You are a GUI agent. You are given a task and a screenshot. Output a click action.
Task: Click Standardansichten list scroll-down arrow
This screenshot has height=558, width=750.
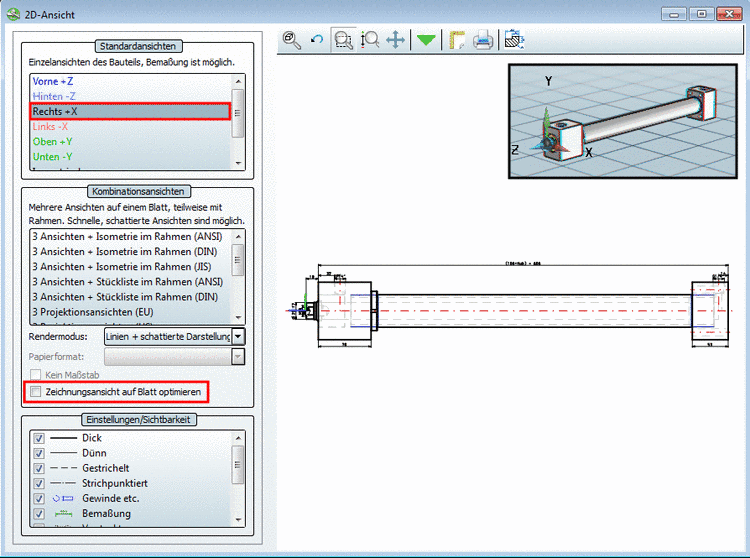pyautogui.click(x=238, y=163)
